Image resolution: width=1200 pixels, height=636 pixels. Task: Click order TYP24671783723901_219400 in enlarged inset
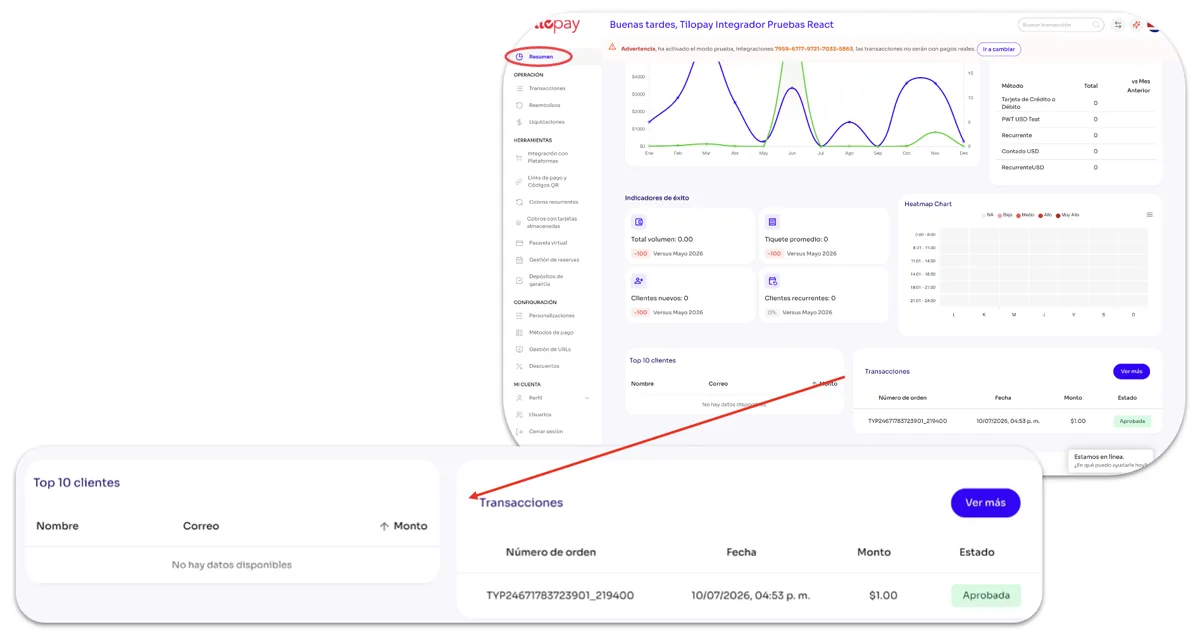(560, 595)
